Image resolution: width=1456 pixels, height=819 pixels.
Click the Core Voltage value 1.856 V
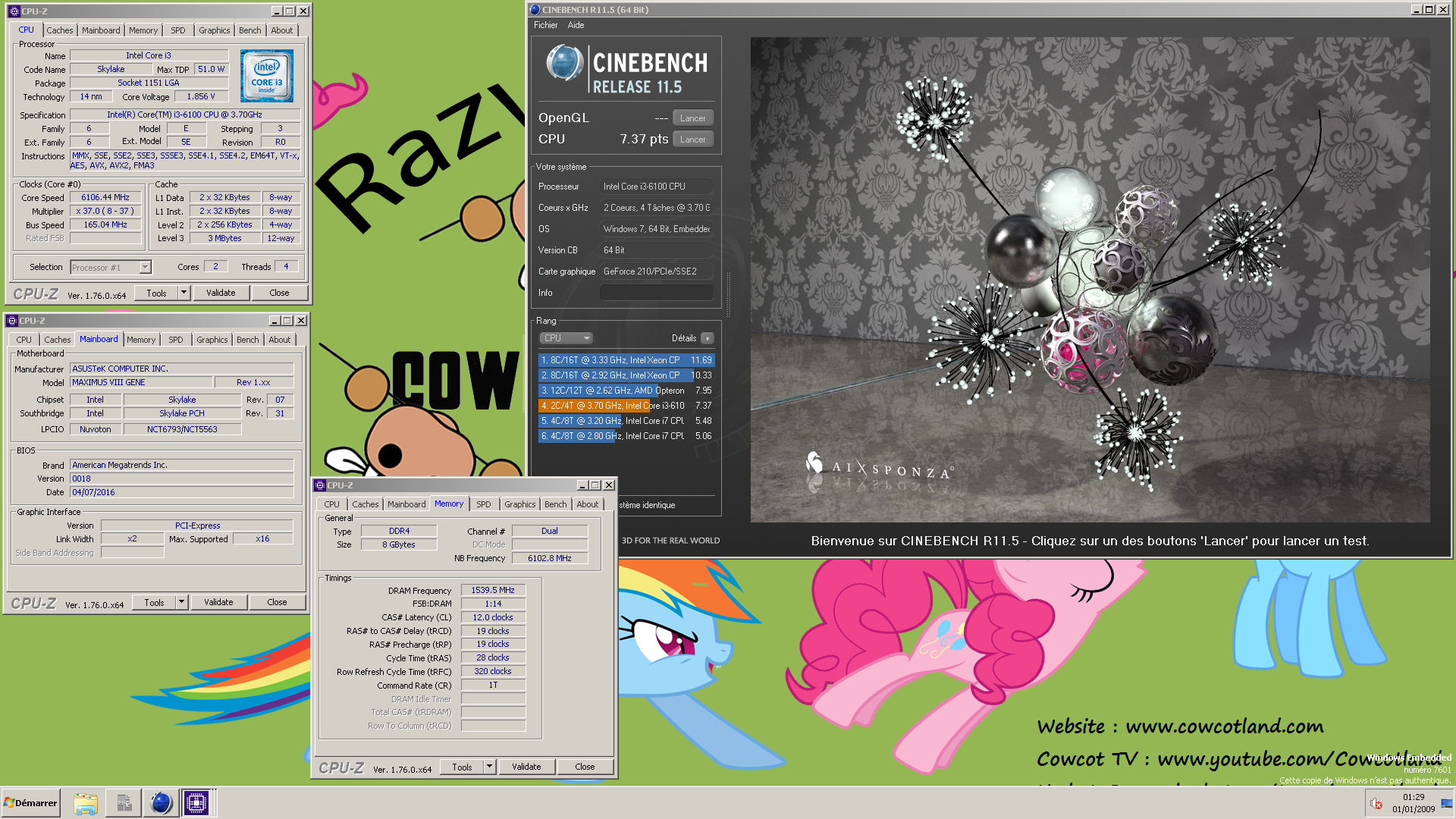pyautogui.click(x=201, y=97)
